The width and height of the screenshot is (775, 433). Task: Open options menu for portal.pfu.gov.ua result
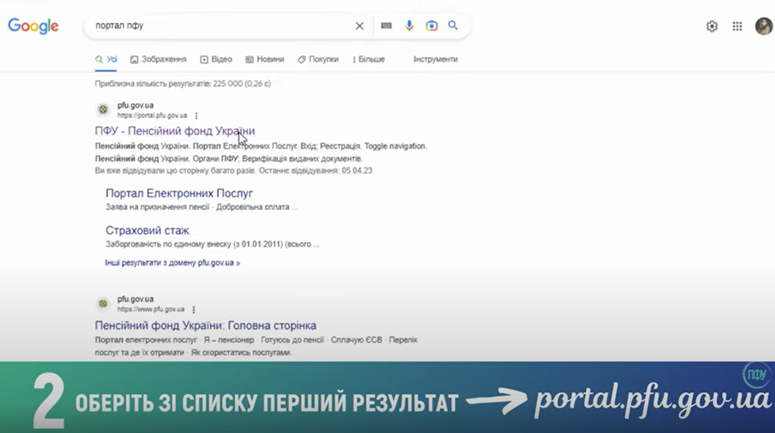point(196,116)
